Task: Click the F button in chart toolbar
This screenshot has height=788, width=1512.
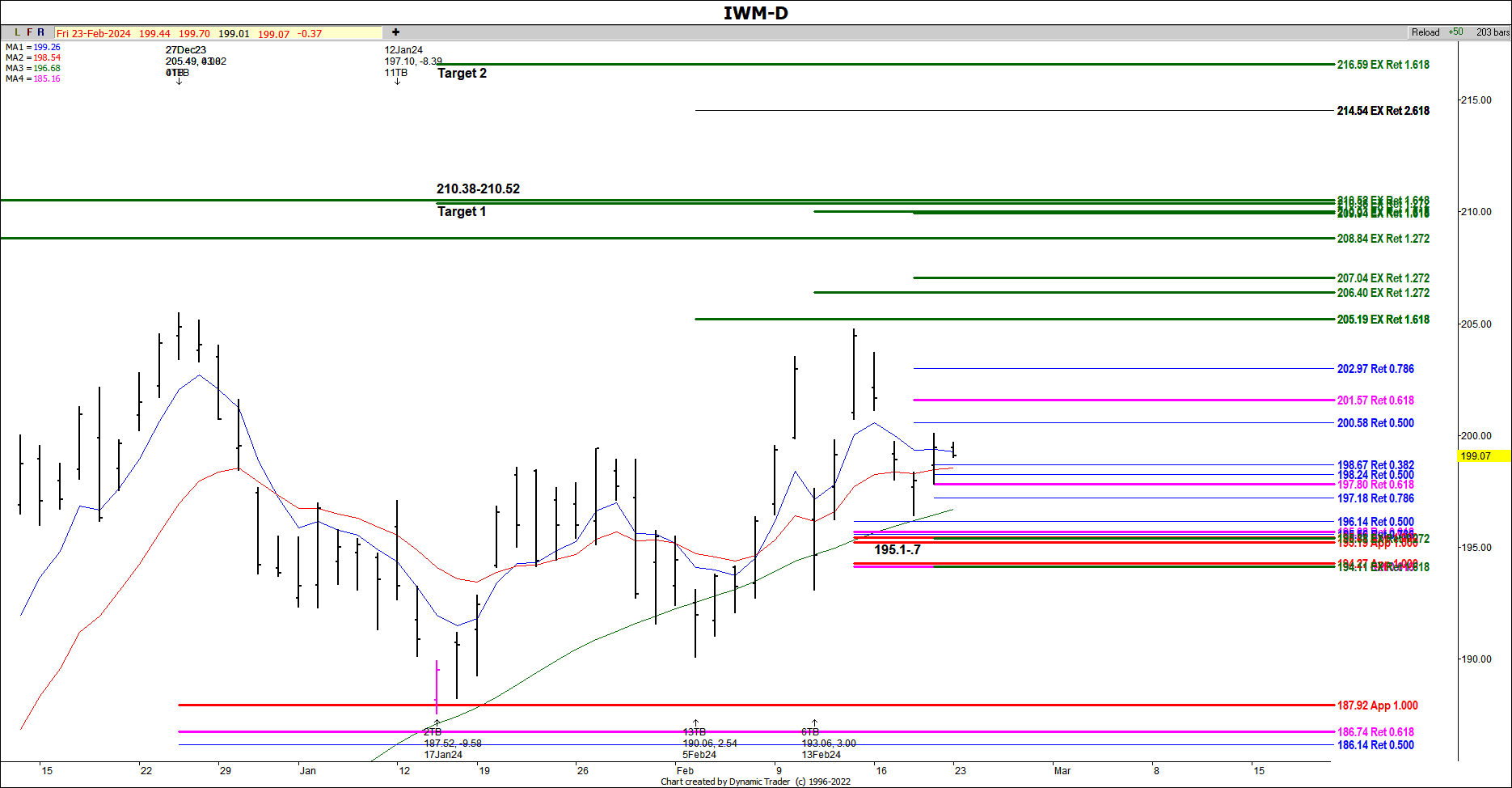Action: (29, 32)
